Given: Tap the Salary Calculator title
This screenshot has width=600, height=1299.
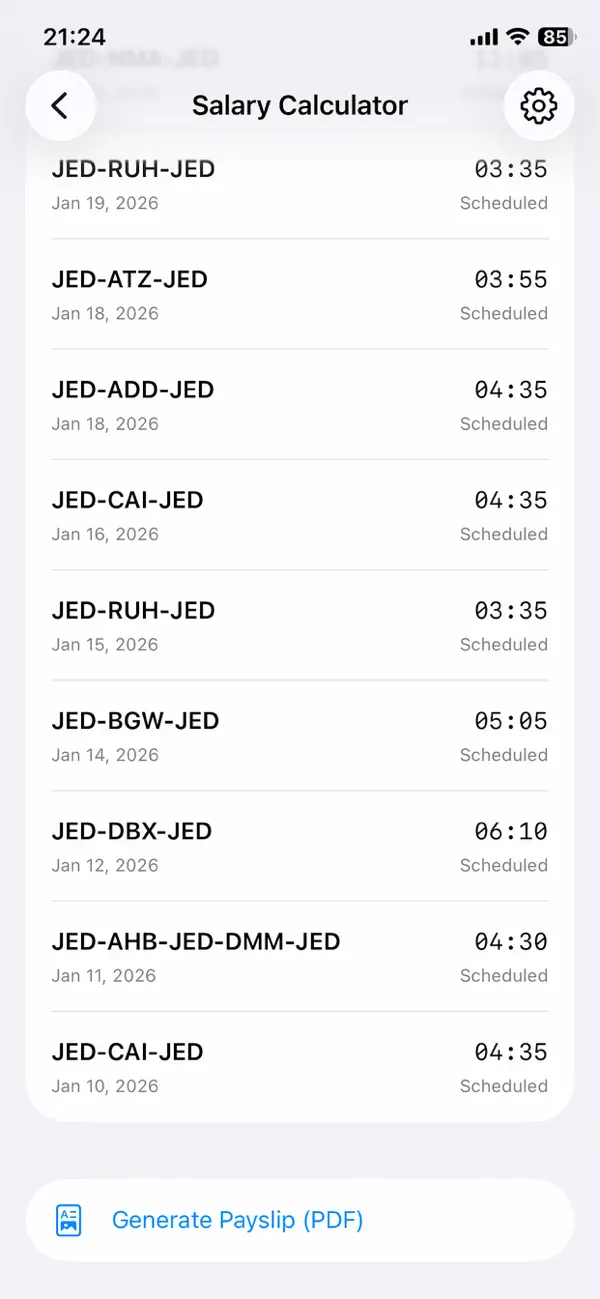Looking at the screenshot, I should point(300,105).
